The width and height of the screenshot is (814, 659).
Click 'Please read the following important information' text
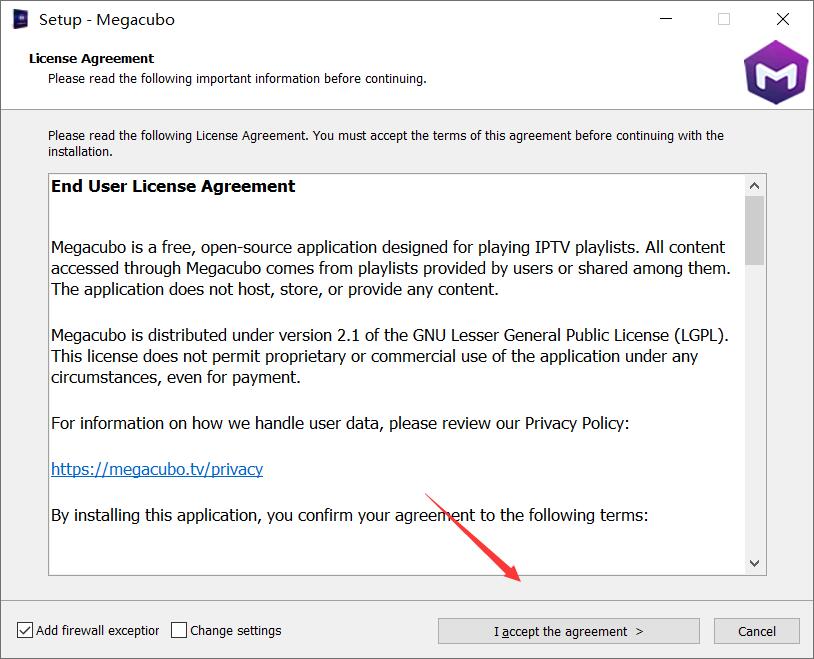point(237,79)
